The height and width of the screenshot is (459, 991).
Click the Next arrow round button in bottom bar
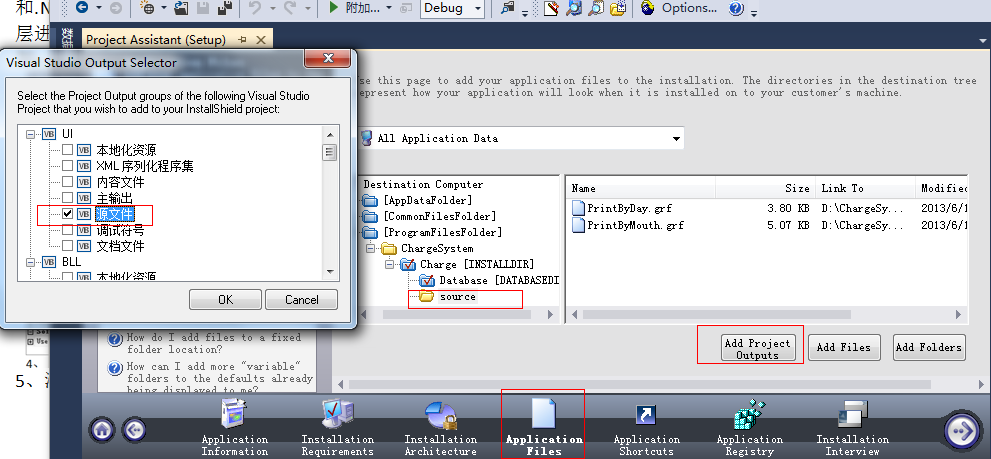(x=963, y=431)
